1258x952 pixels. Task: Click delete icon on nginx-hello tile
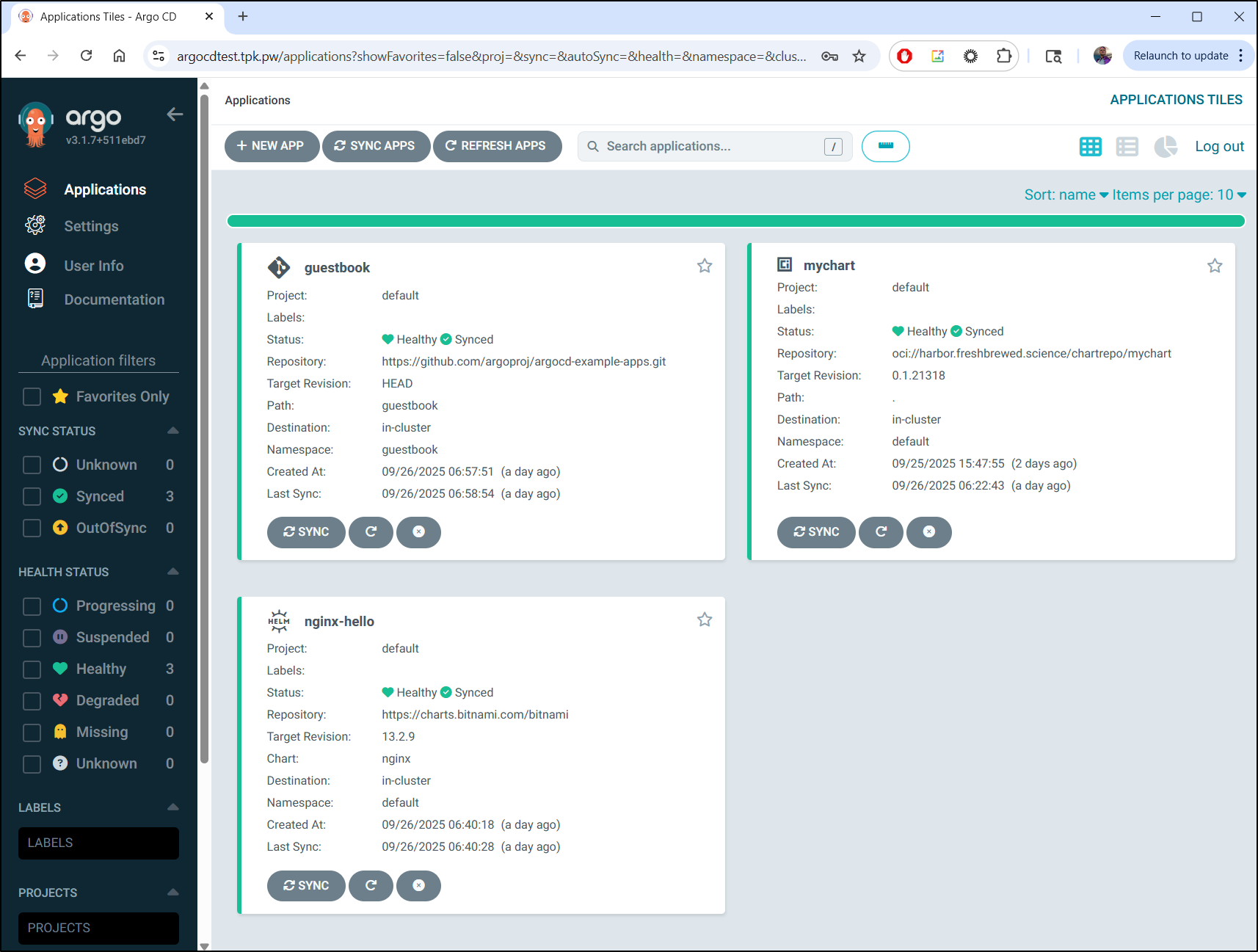(418, 886)
